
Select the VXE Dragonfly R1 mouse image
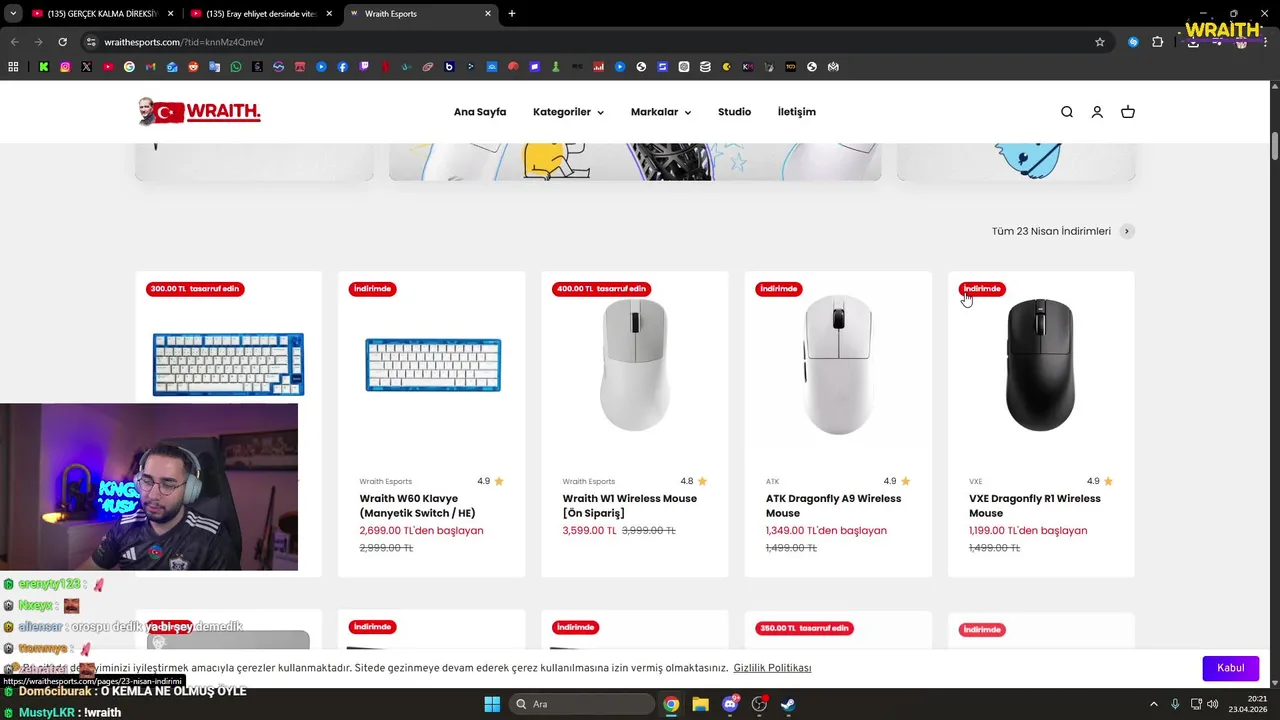pyautogui.click(x=1040, y=365)
